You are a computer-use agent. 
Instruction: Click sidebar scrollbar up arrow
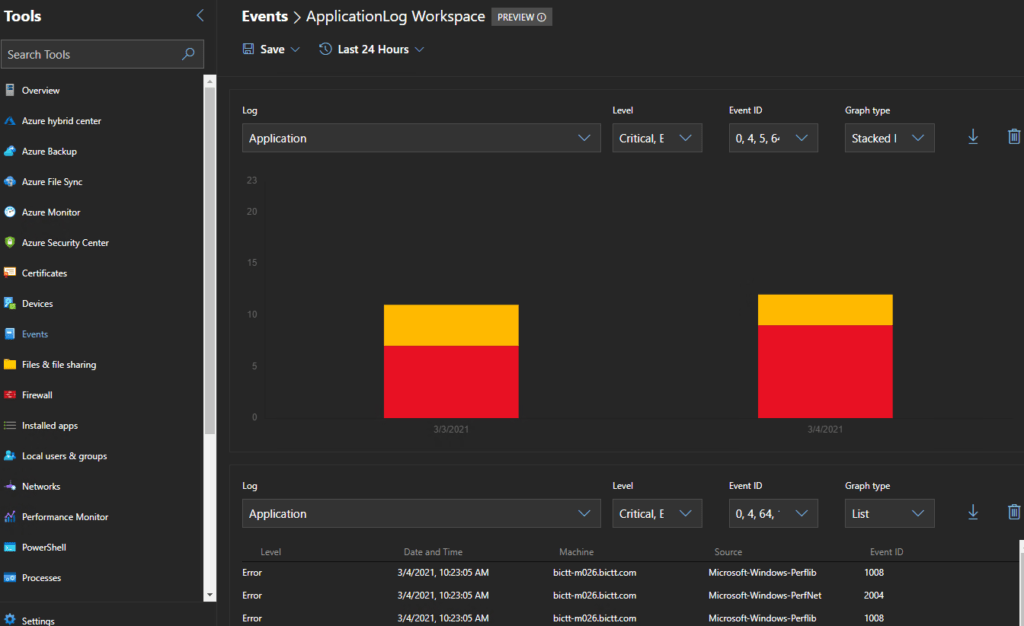point(210,82)
